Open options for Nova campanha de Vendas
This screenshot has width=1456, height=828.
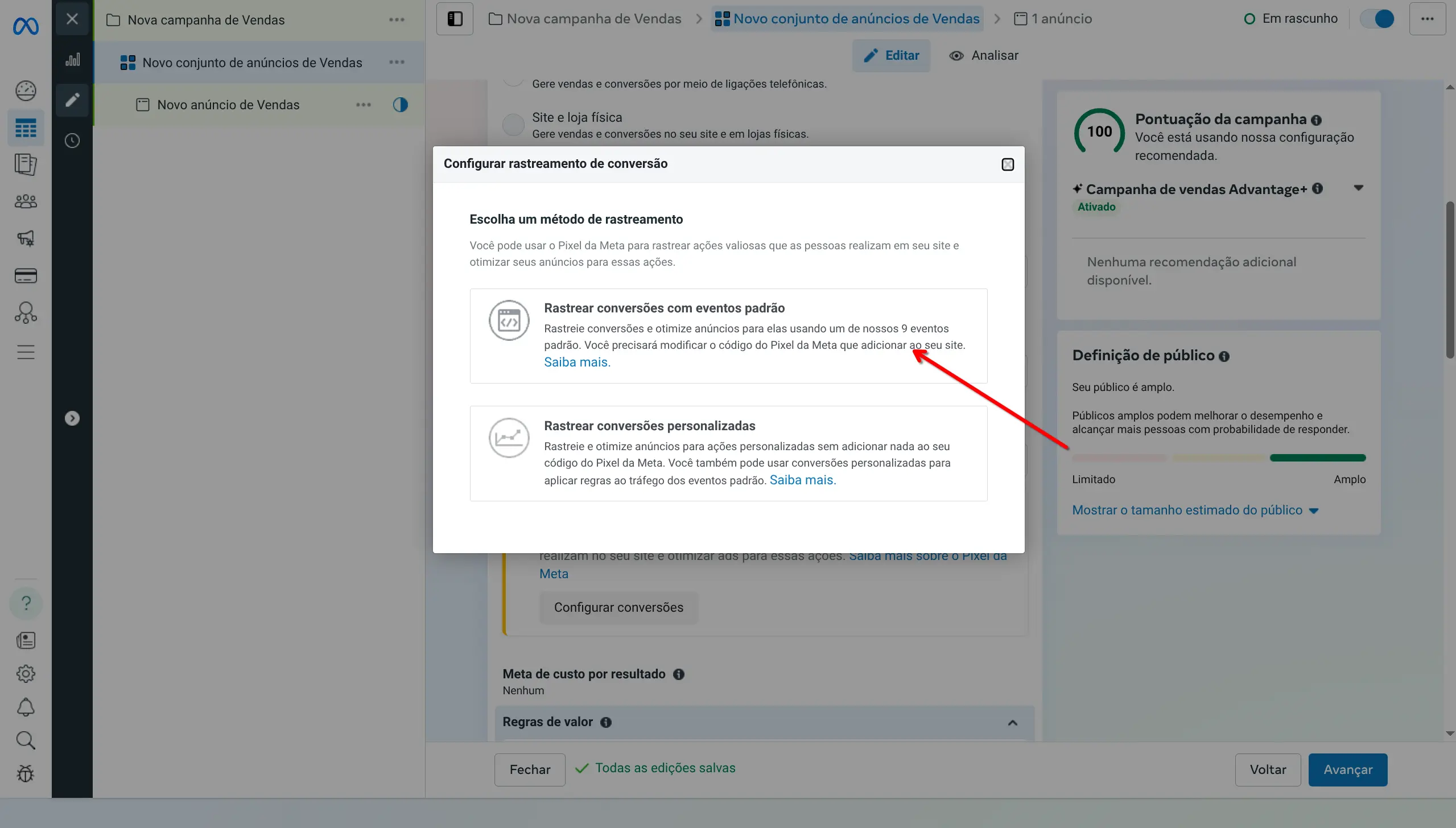[x=397, y=20]
